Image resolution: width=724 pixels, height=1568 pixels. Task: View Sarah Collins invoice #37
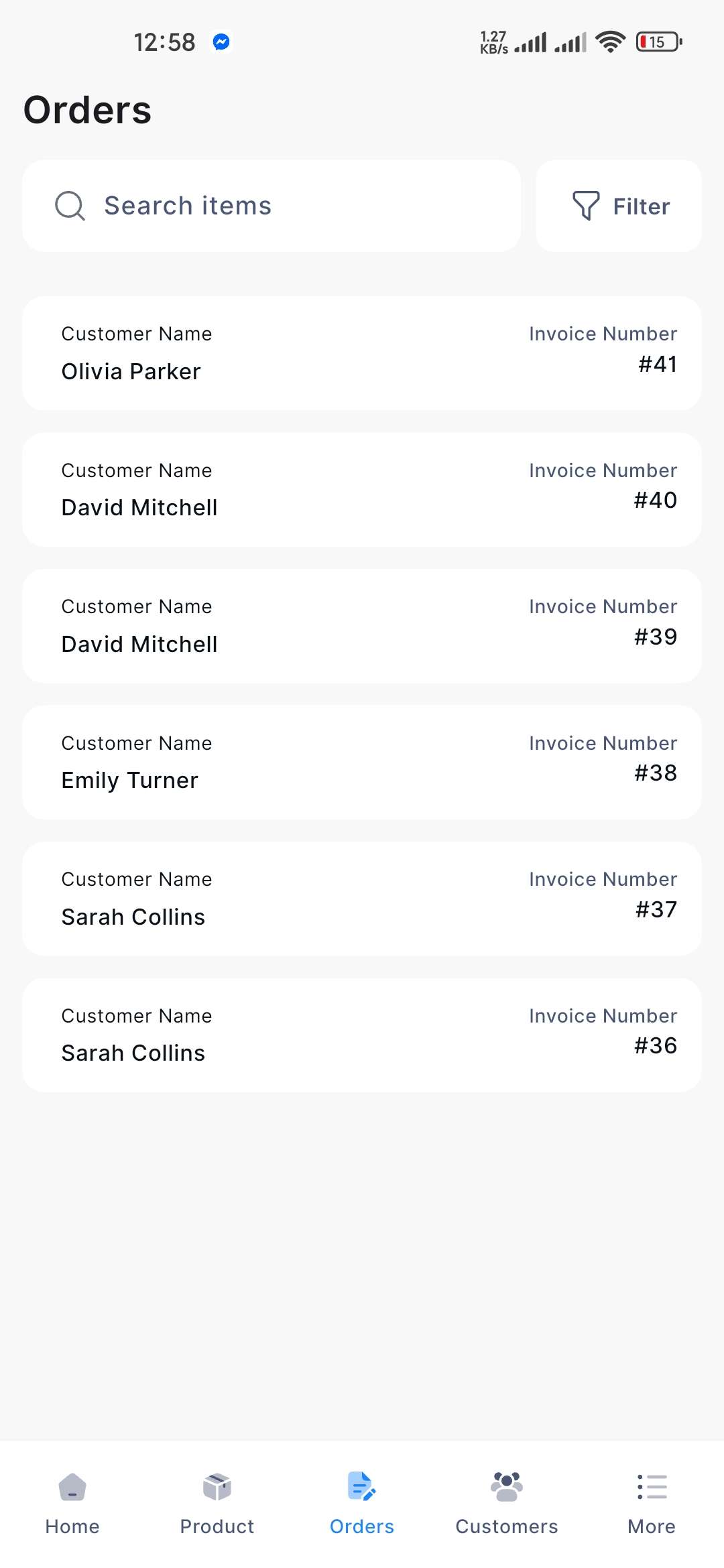click(362, 899)
